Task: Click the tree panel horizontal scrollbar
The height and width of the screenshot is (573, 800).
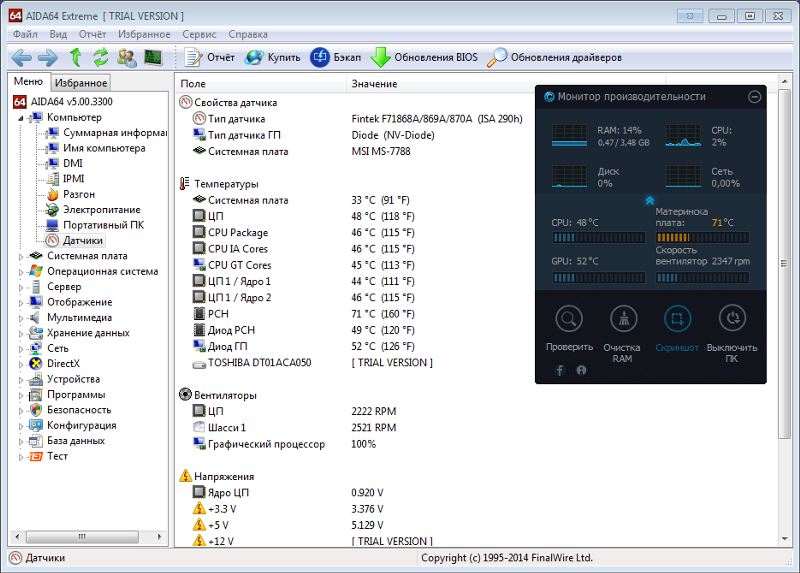Action: click(x=82, y=537)
